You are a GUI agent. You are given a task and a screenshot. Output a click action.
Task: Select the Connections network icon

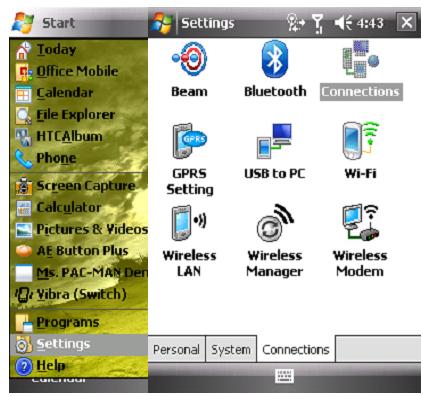pos(361,59)
